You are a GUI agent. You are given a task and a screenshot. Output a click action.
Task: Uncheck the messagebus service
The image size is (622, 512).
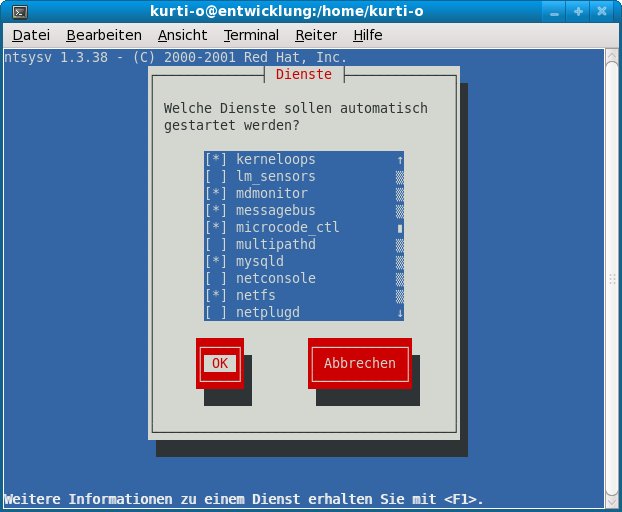216,211
